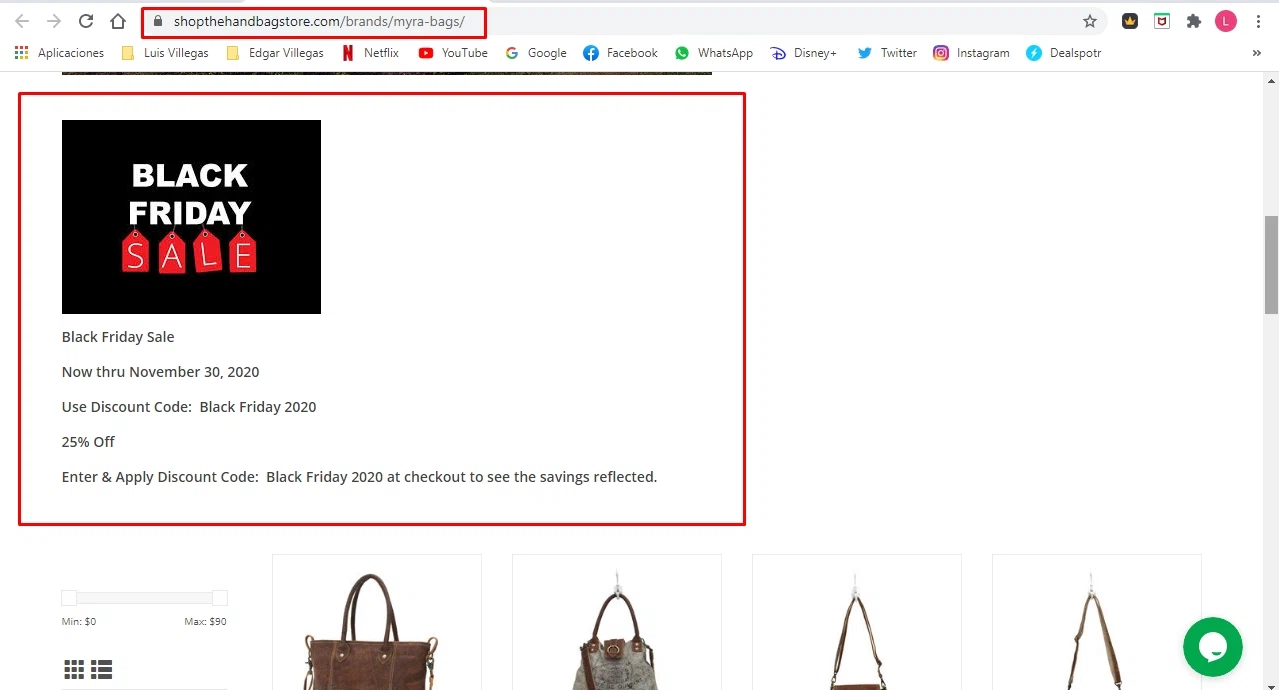
Task: Go to the browser home page icon
Action: pyautogui.click(x=118, y=21)
